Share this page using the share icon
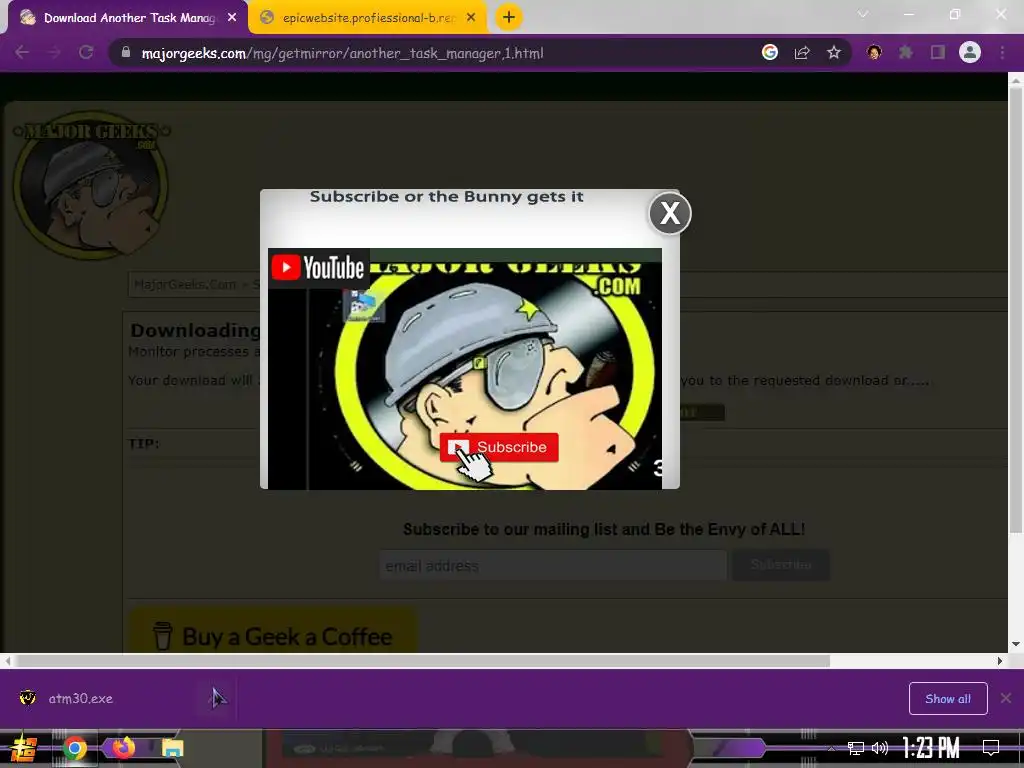This screenshot has height=768, width=1024. point(802,53)
